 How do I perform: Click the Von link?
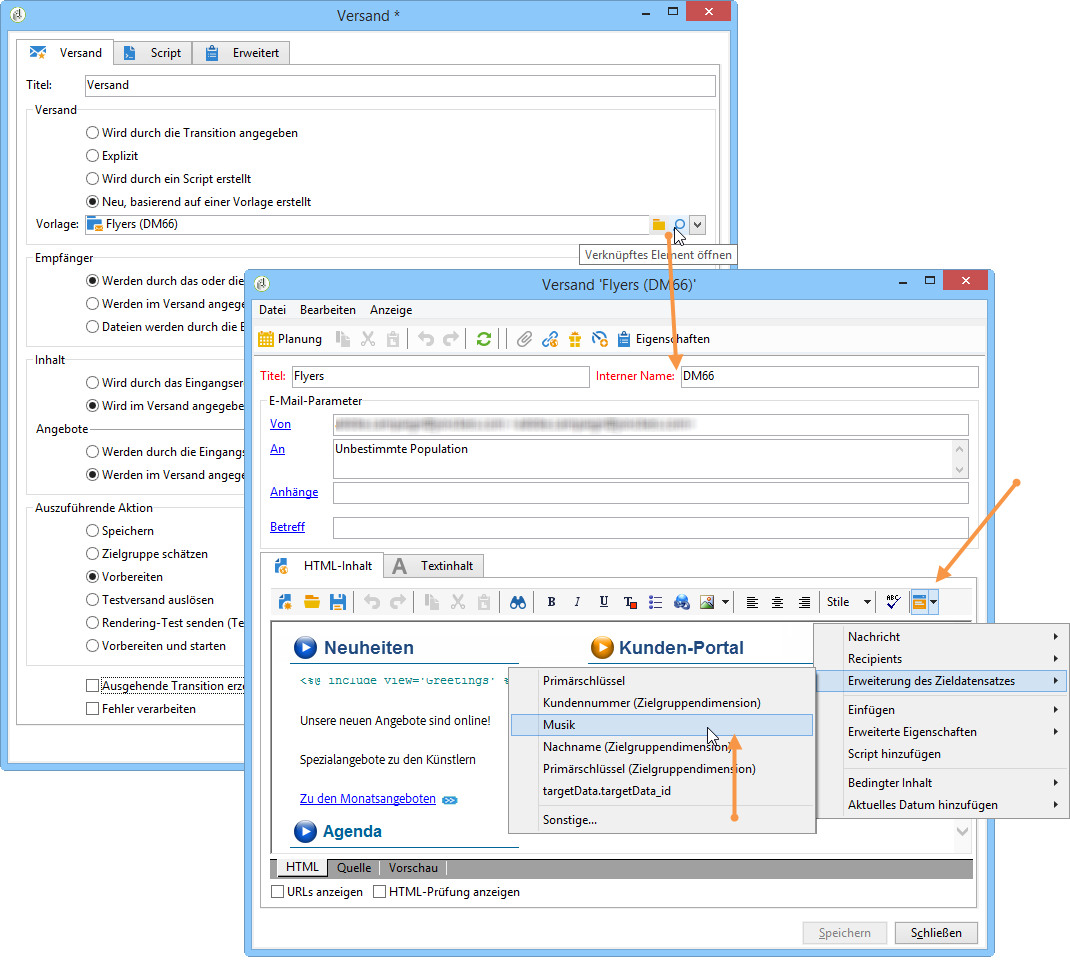click(280, 424)
